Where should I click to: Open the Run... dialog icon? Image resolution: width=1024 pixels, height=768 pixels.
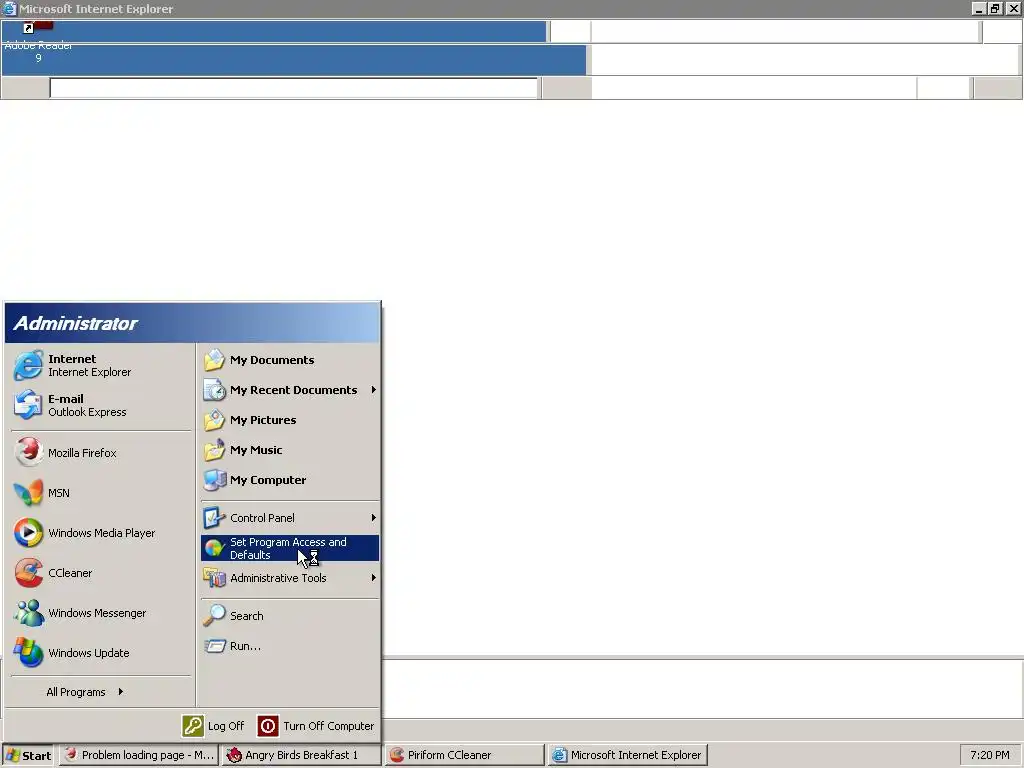214,646
